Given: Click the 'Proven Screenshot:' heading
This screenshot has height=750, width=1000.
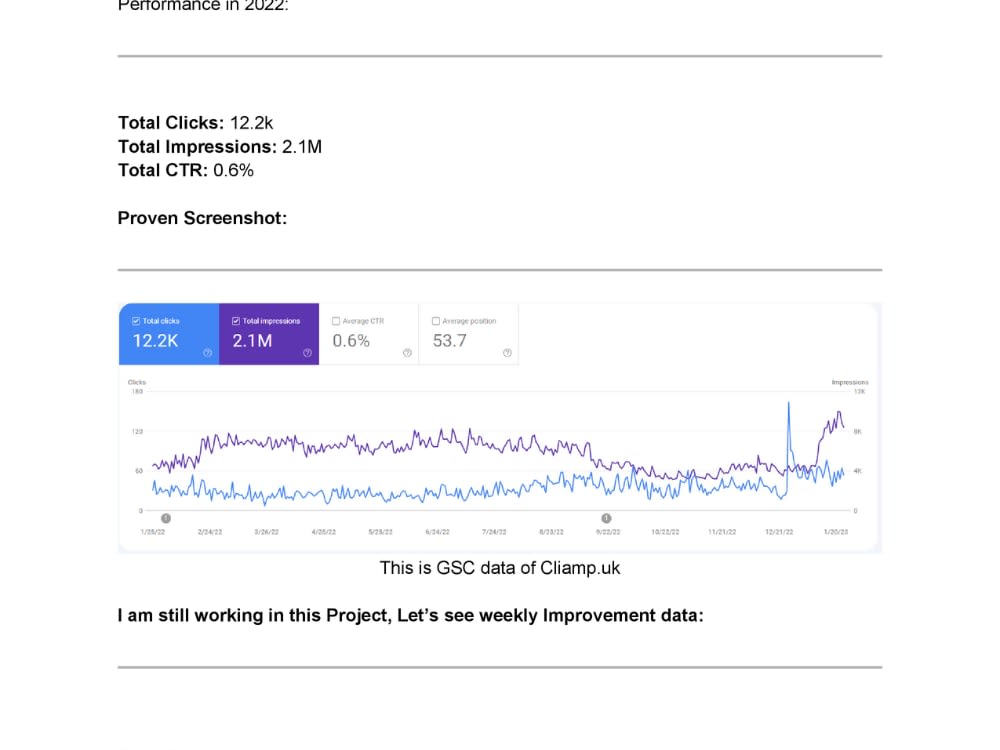Looking at the screenshot, I should [x=202, y=218].
